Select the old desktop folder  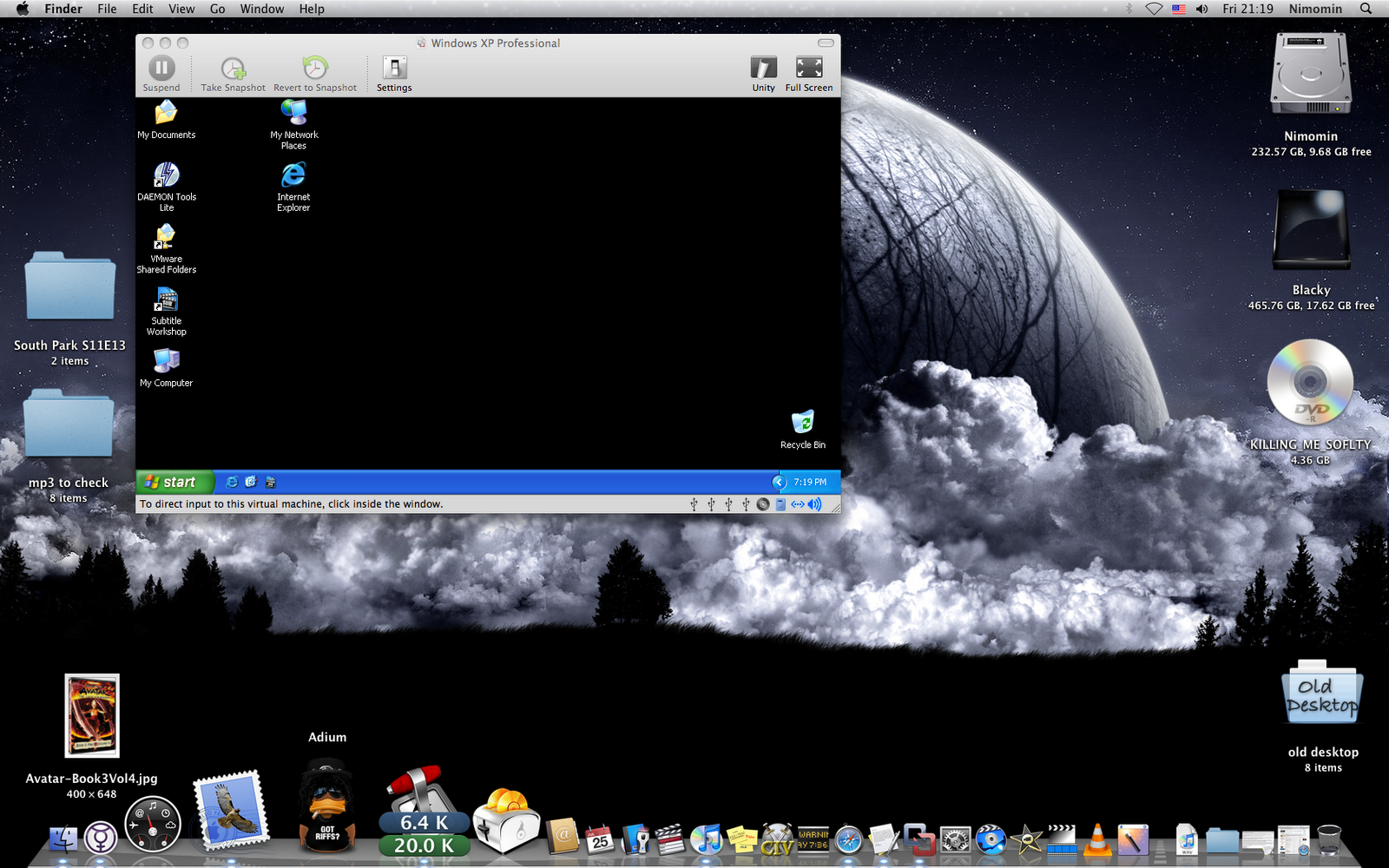click(1322, 693)
